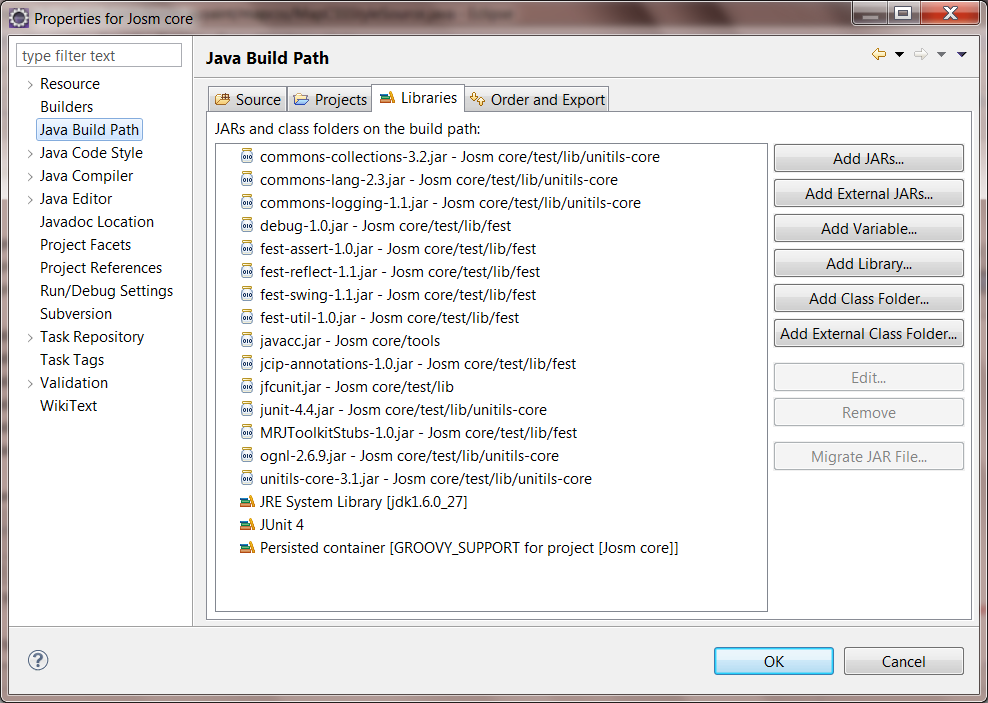Click the jar icon beside jfcunit.jar
Image resolution: width=988 pixels, height=703 pixels.
[247, 387]
